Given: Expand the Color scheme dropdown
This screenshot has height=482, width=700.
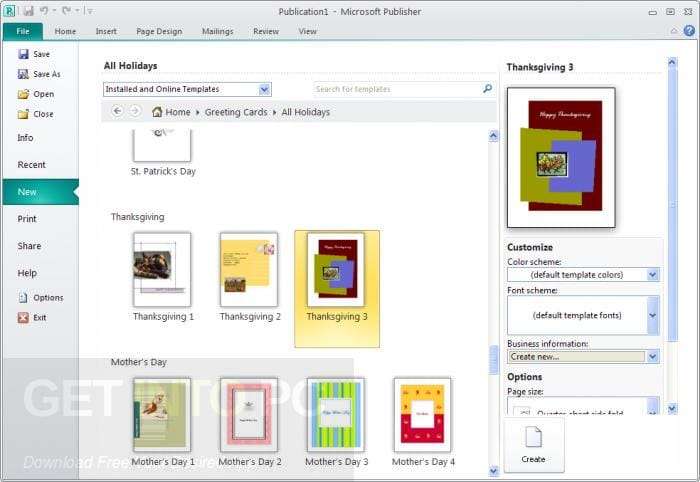Looking at the screenshot, I should (x=652, y=274).
